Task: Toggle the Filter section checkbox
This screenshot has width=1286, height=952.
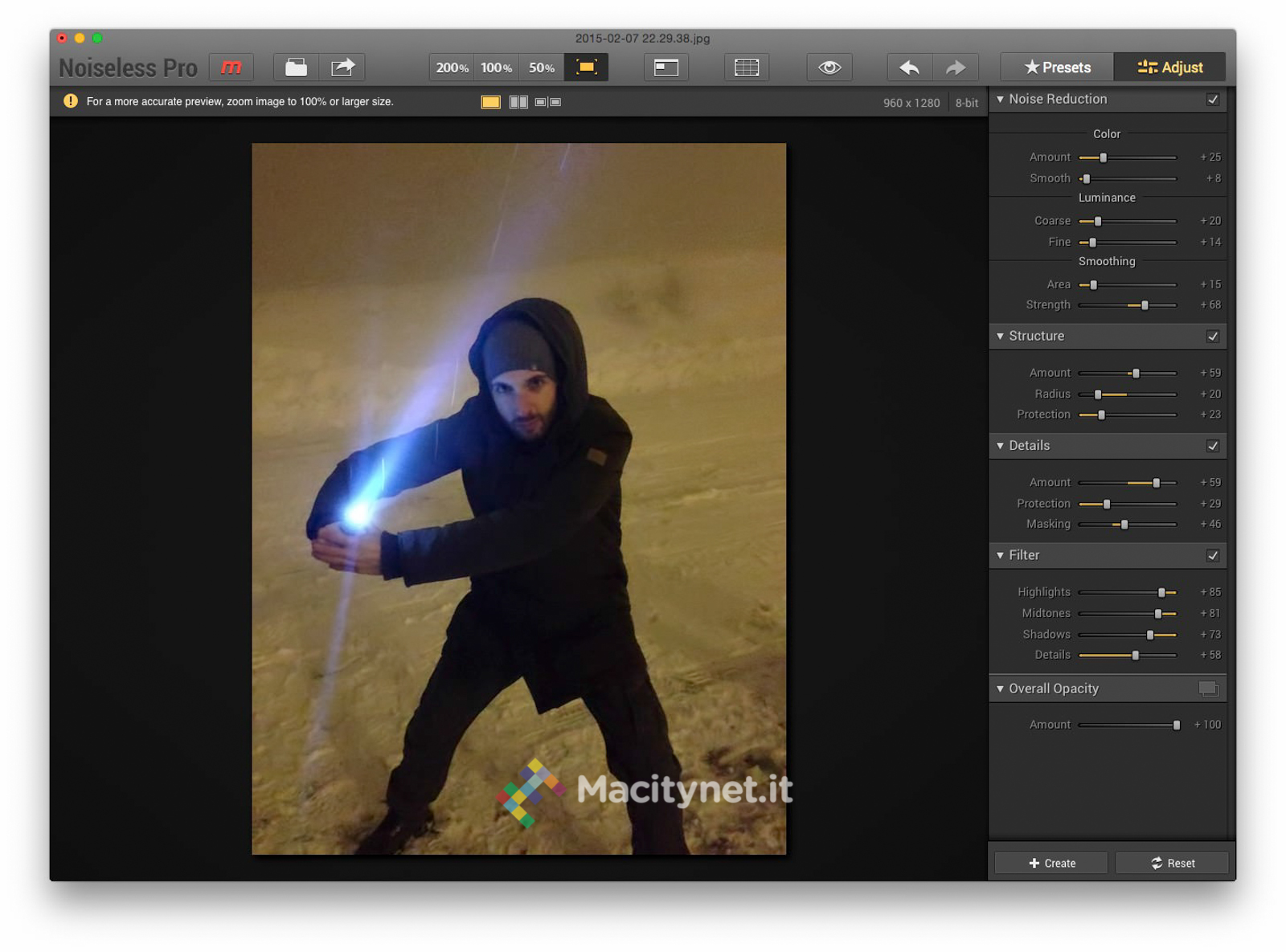Action: (1213, 556)
